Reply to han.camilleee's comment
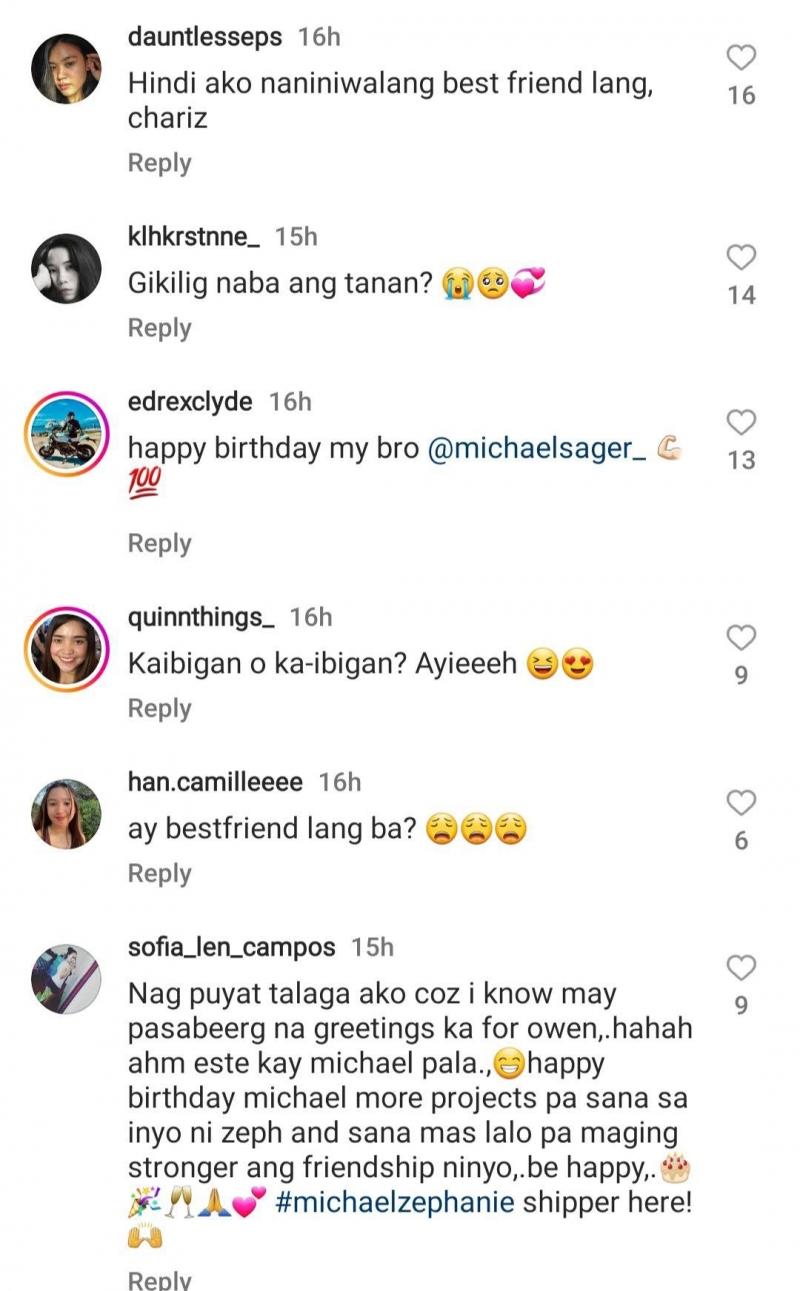 (159, 873)
